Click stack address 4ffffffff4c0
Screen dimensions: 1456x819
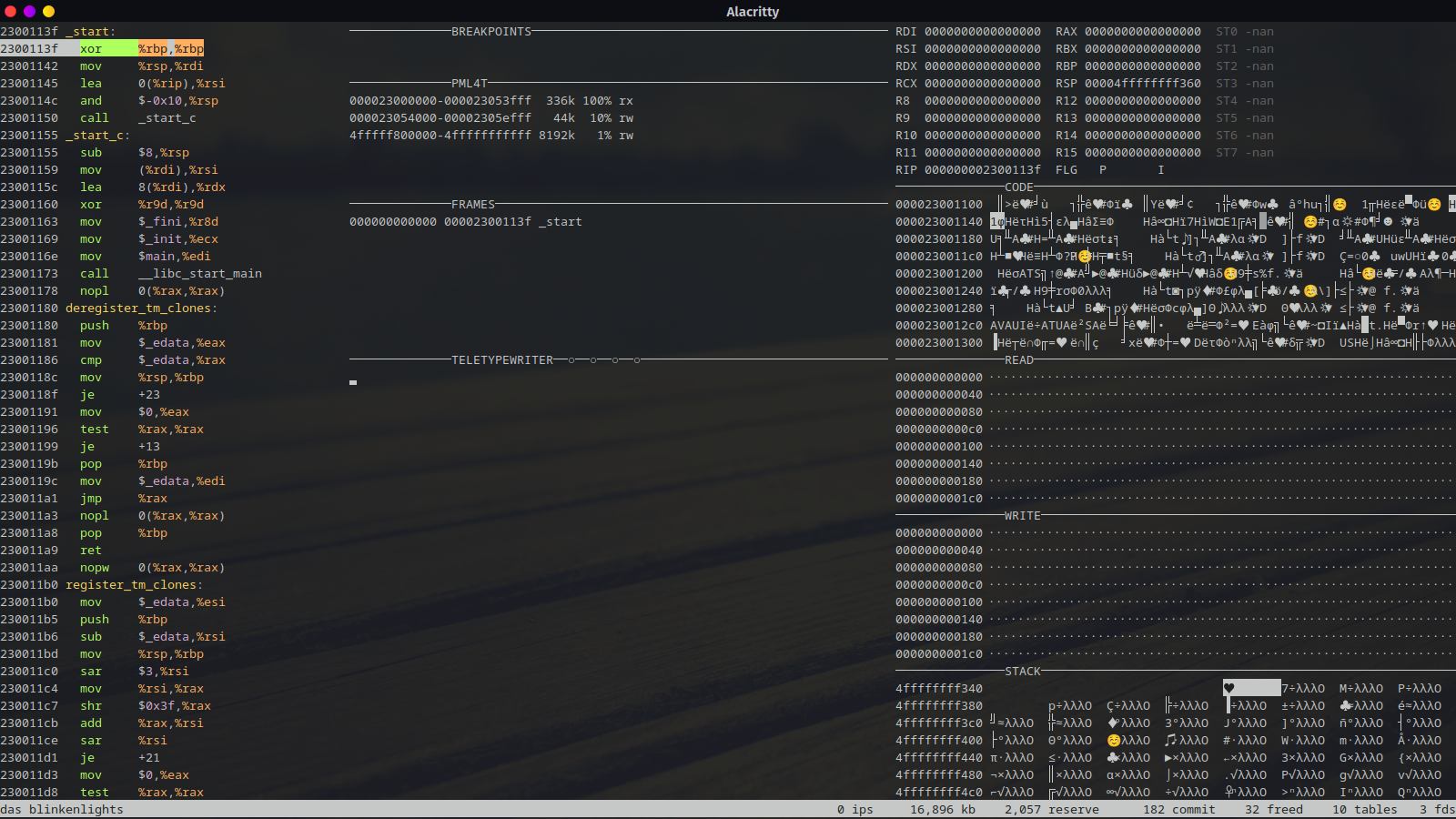[x=939, y=793]
